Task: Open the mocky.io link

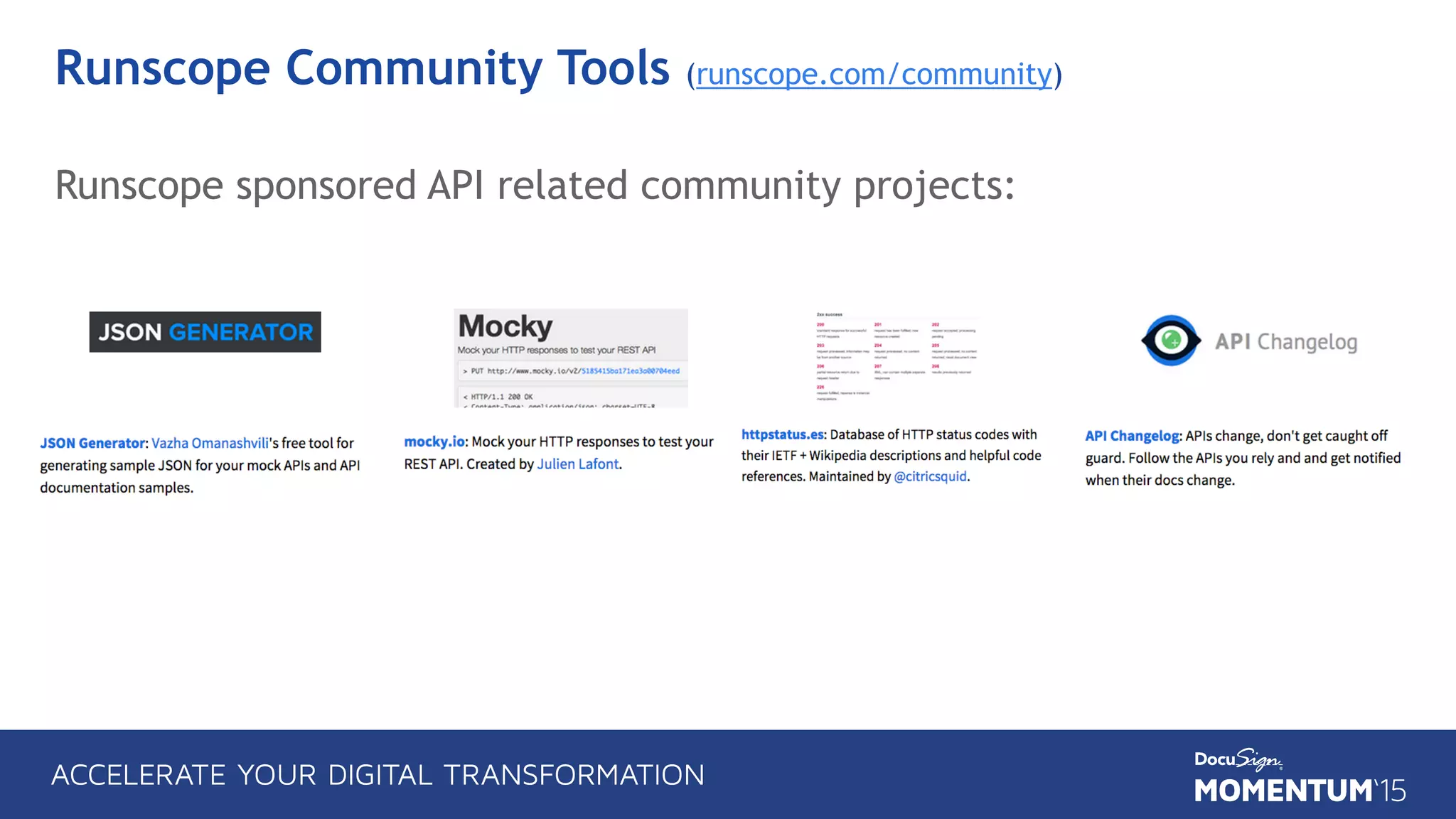Action: click(434, 442)
